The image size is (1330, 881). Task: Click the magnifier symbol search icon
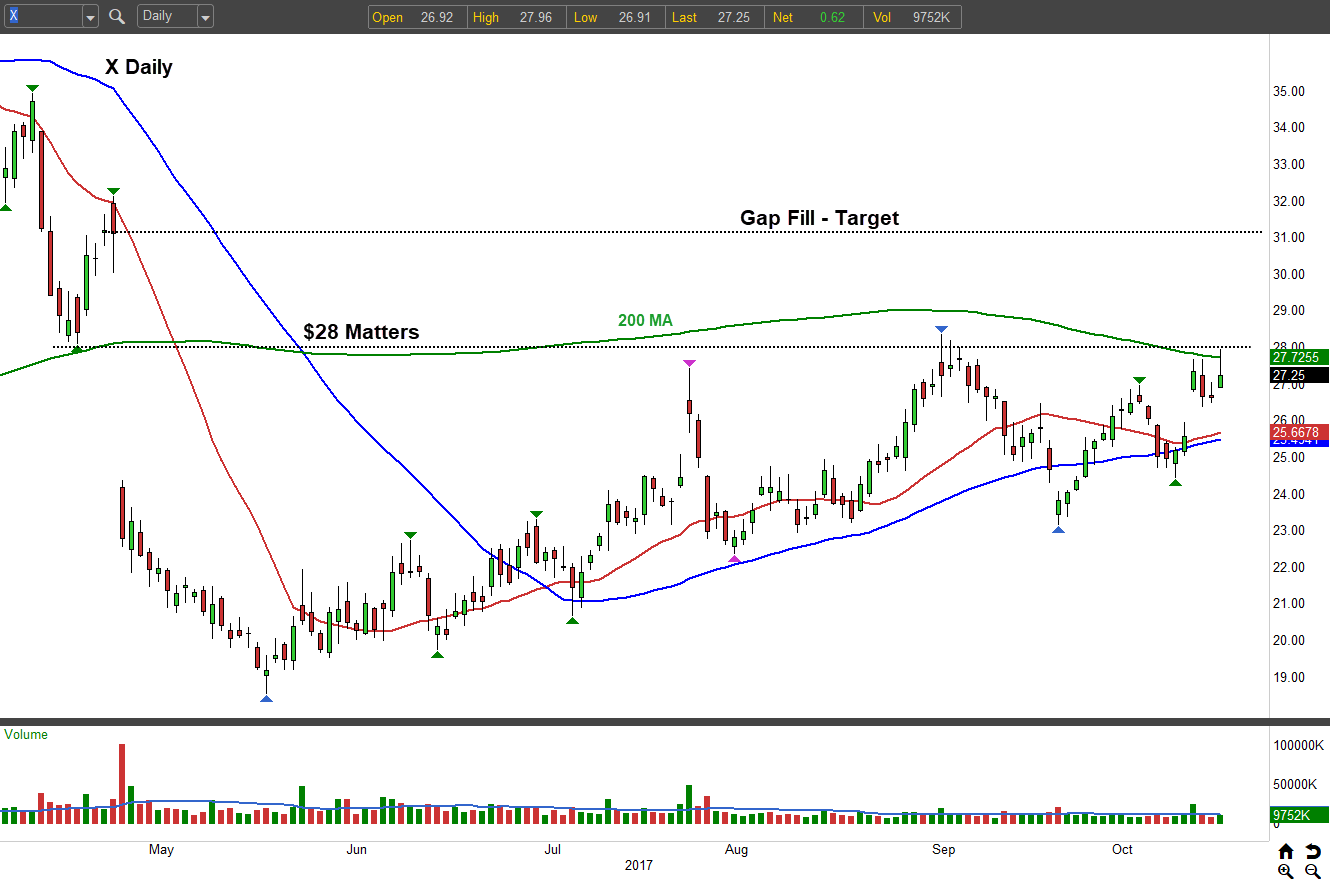click(x=117, y=16)
